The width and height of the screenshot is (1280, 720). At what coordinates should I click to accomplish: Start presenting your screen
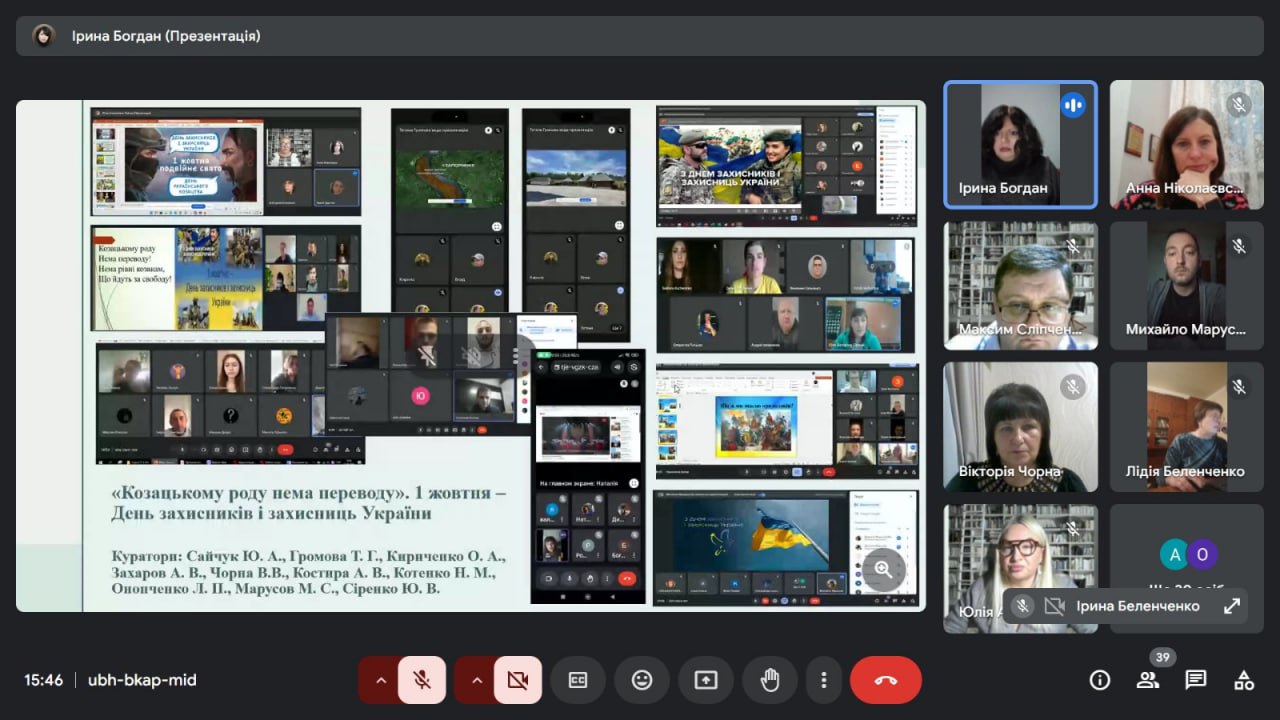(706, 680)
